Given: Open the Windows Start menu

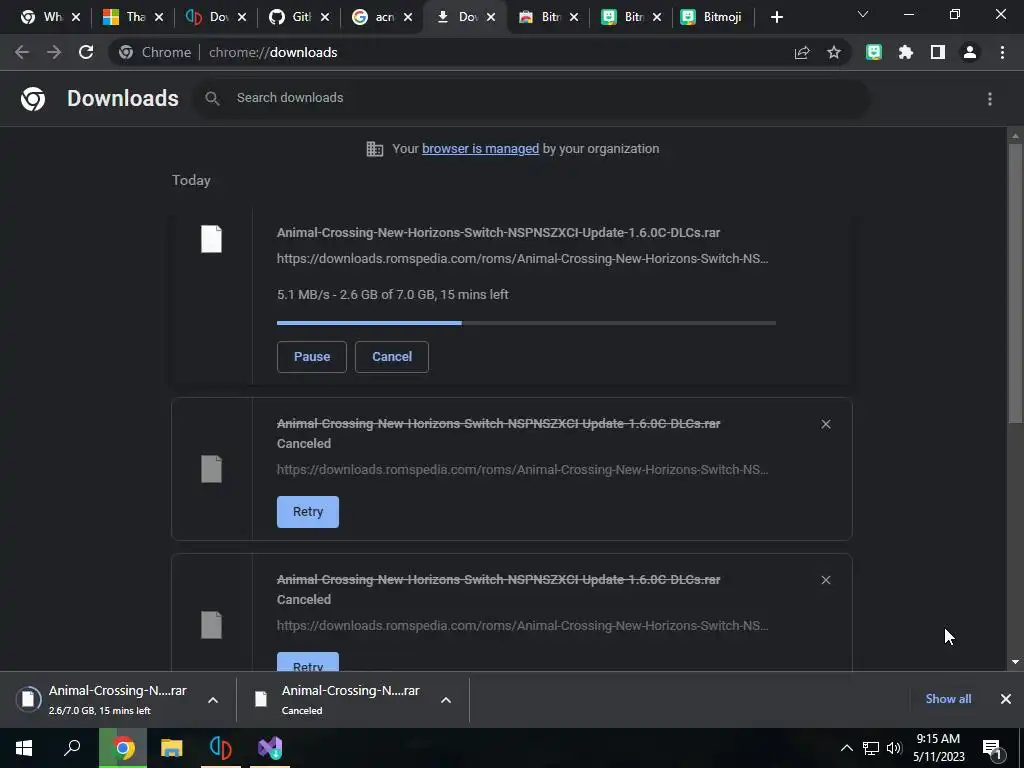Looking at the screenshot, I should pos(24,748).
